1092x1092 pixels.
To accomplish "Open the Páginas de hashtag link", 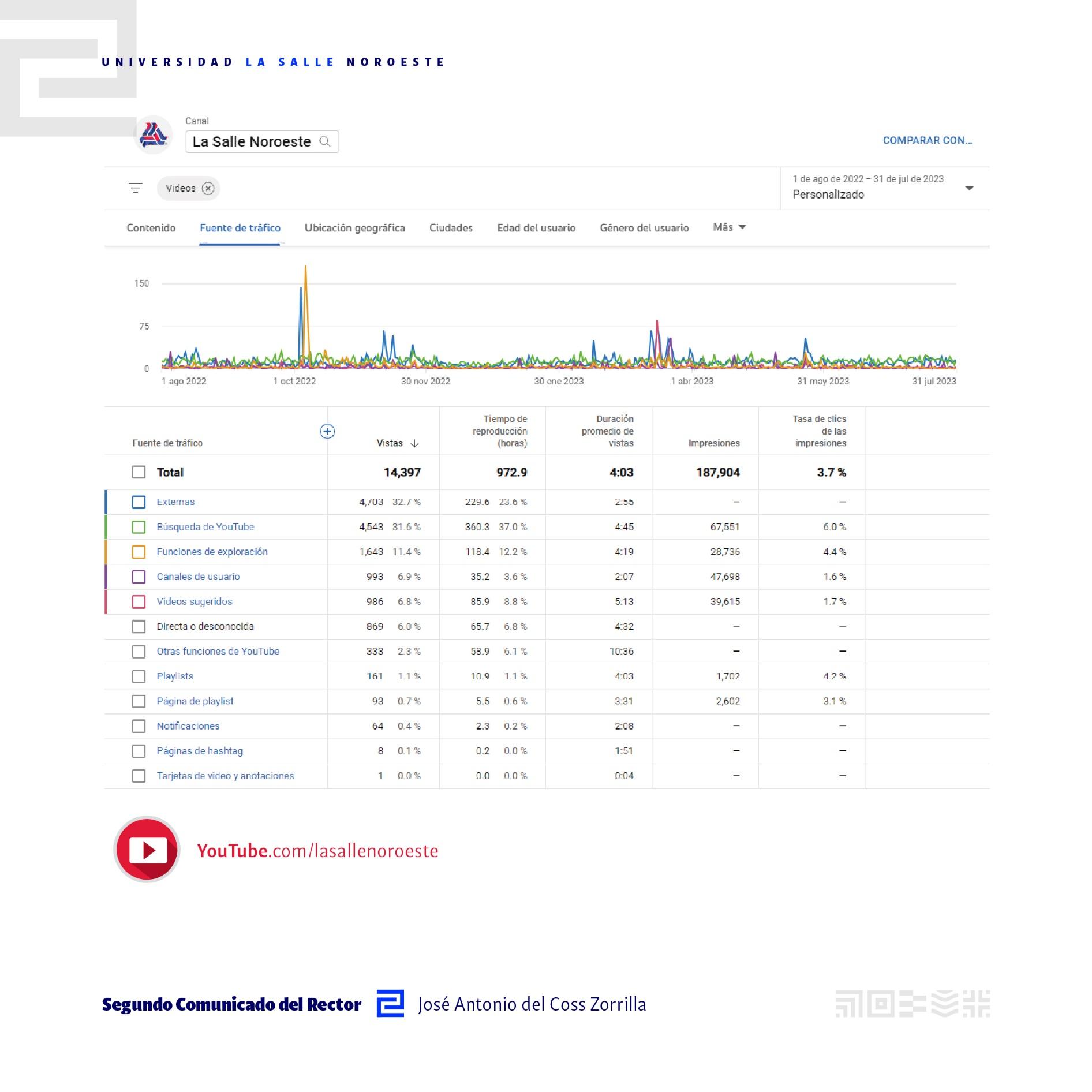I will (x=200, y=751).
